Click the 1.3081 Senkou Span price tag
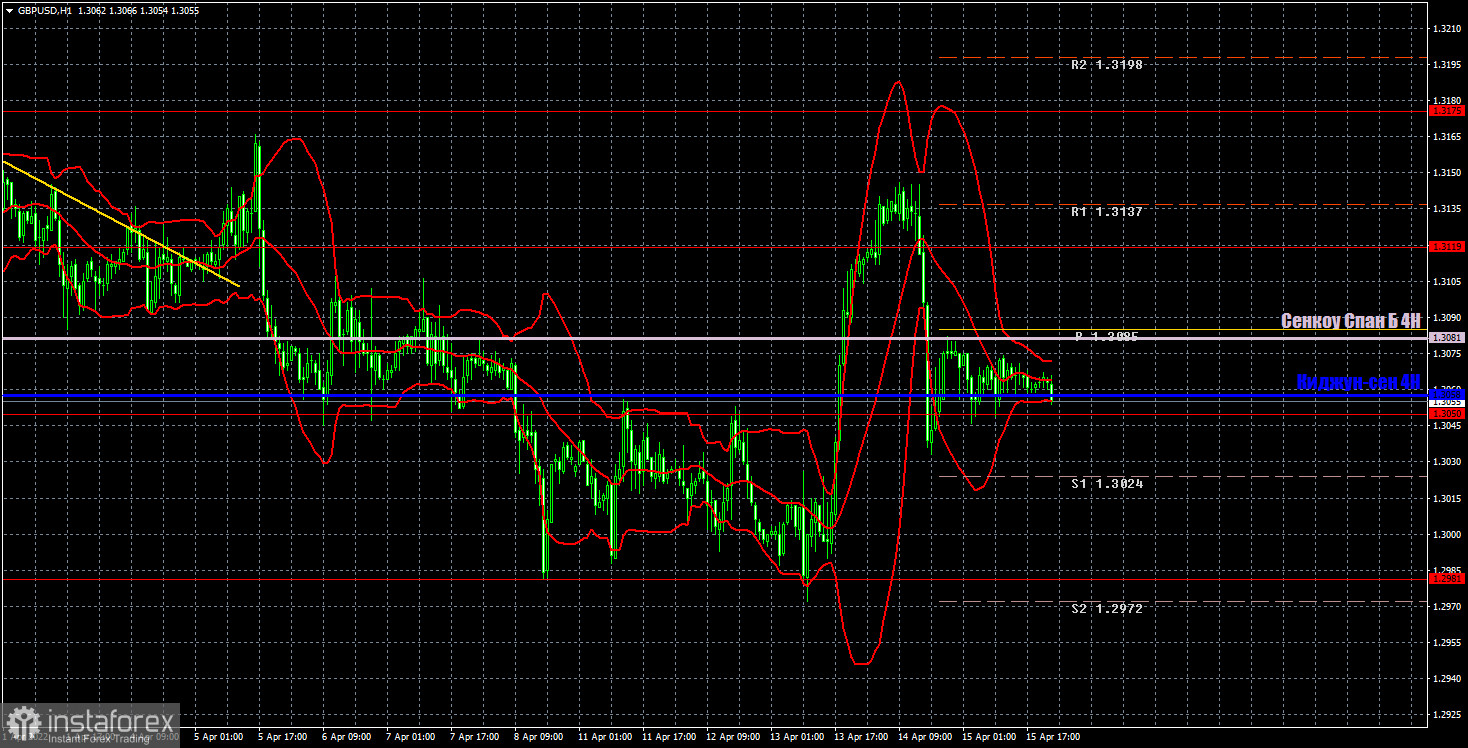Viewport: 1468px width, 748px height. point(1447,338)
